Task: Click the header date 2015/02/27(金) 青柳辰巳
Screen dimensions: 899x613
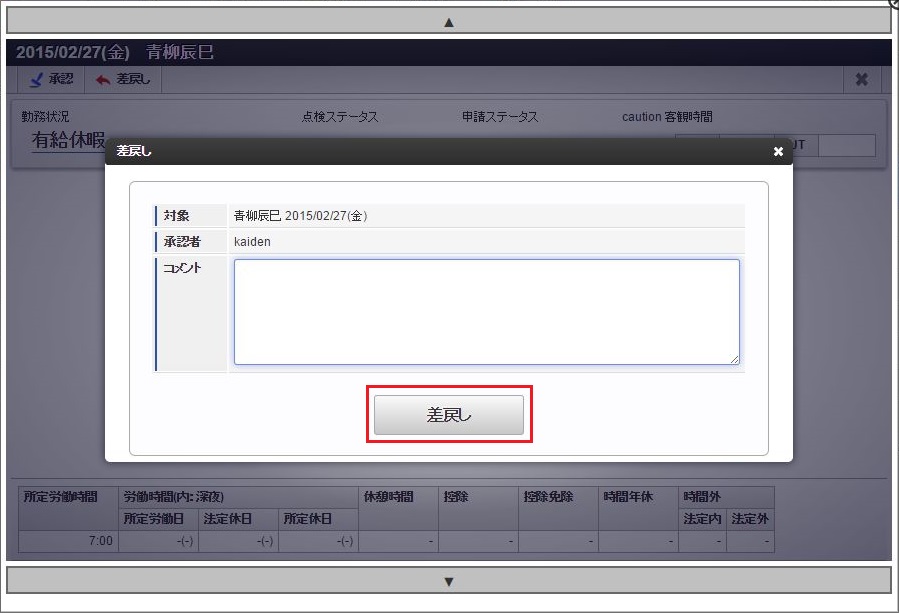Action: (115, 52)
